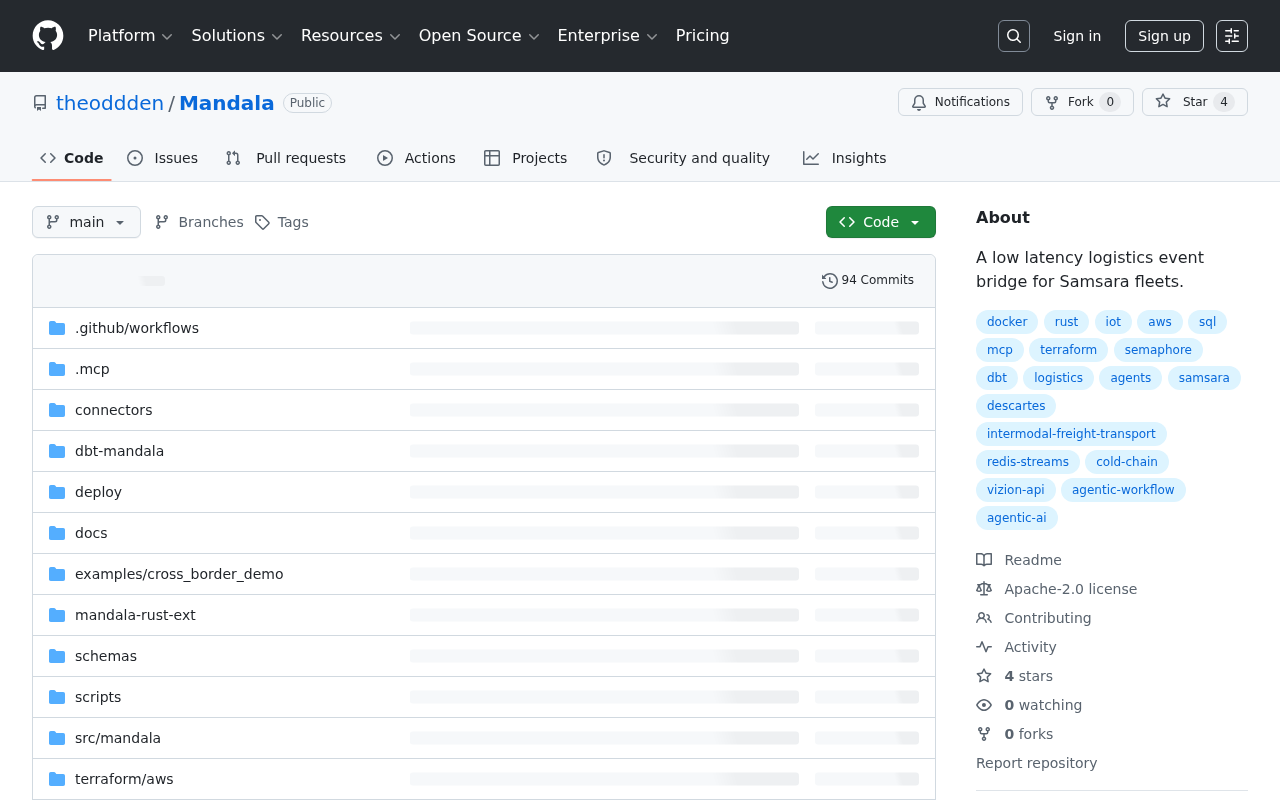Click the .github/workflows folder icon
Screen dimensions: 1280x800
[57, 328]
